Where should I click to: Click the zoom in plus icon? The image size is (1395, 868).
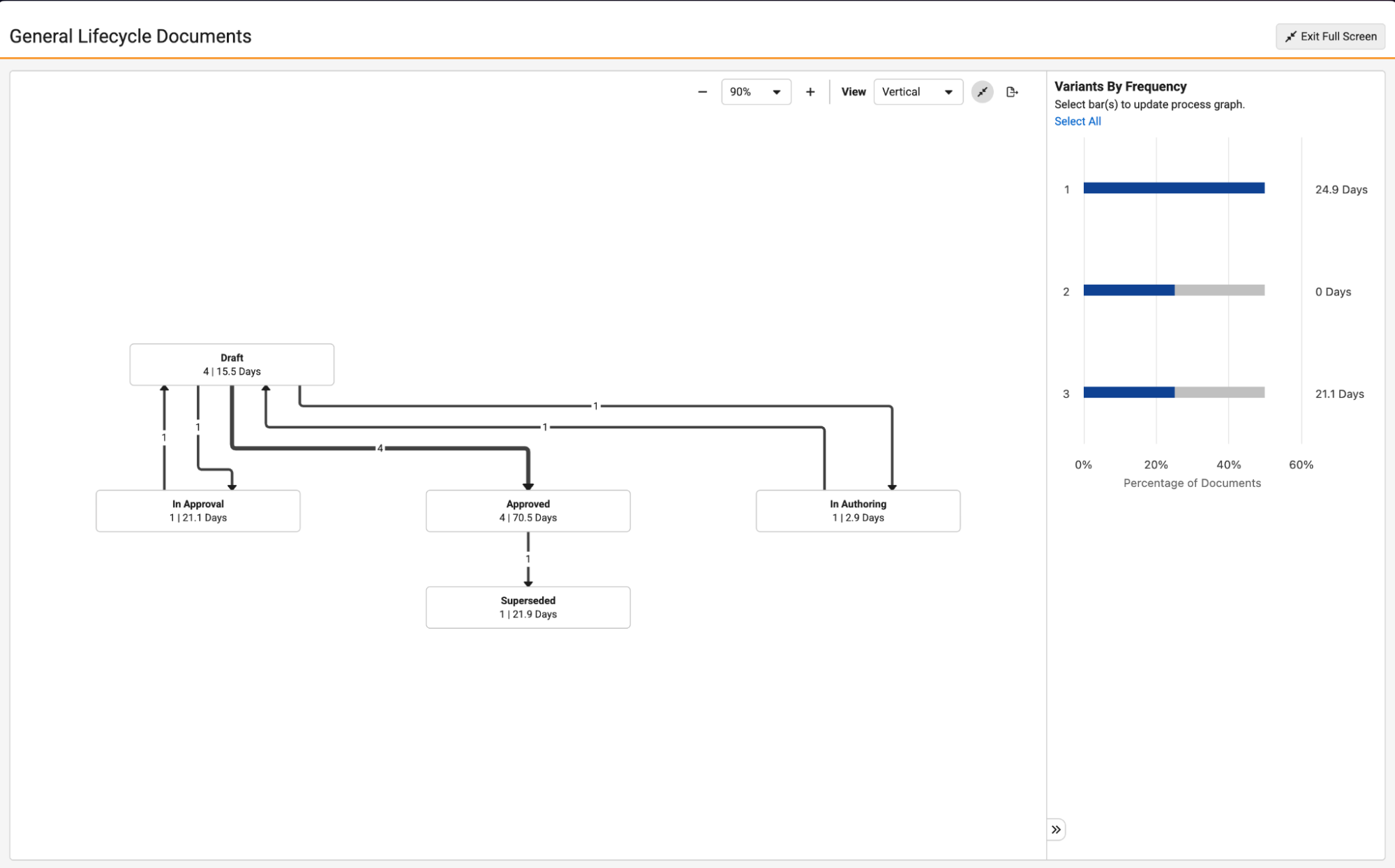pos(810,92)
